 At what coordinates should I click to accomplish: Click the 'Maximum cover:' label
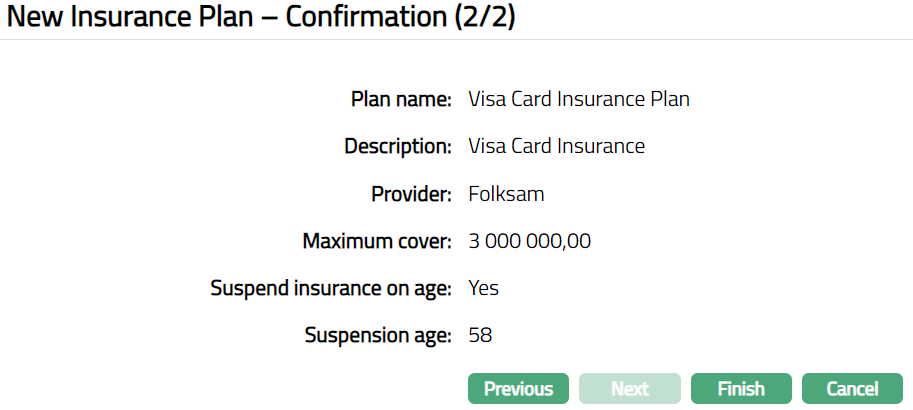377,241
